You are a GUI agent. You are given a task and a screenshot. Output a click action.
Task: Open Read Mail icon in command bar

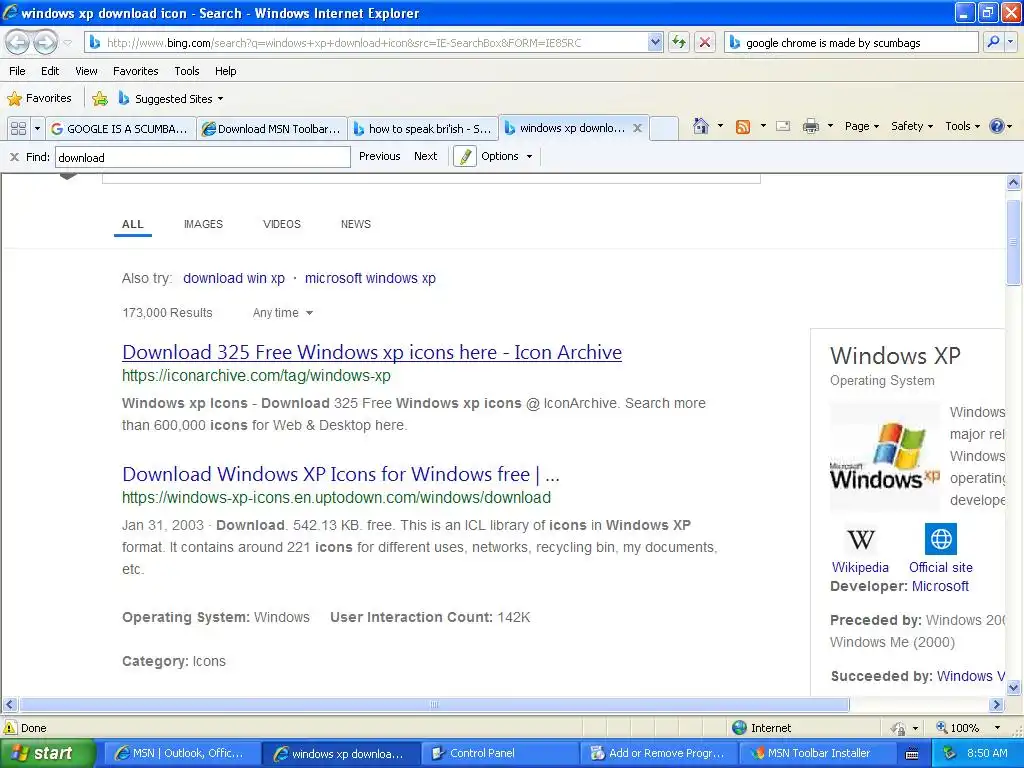point(783,126)
